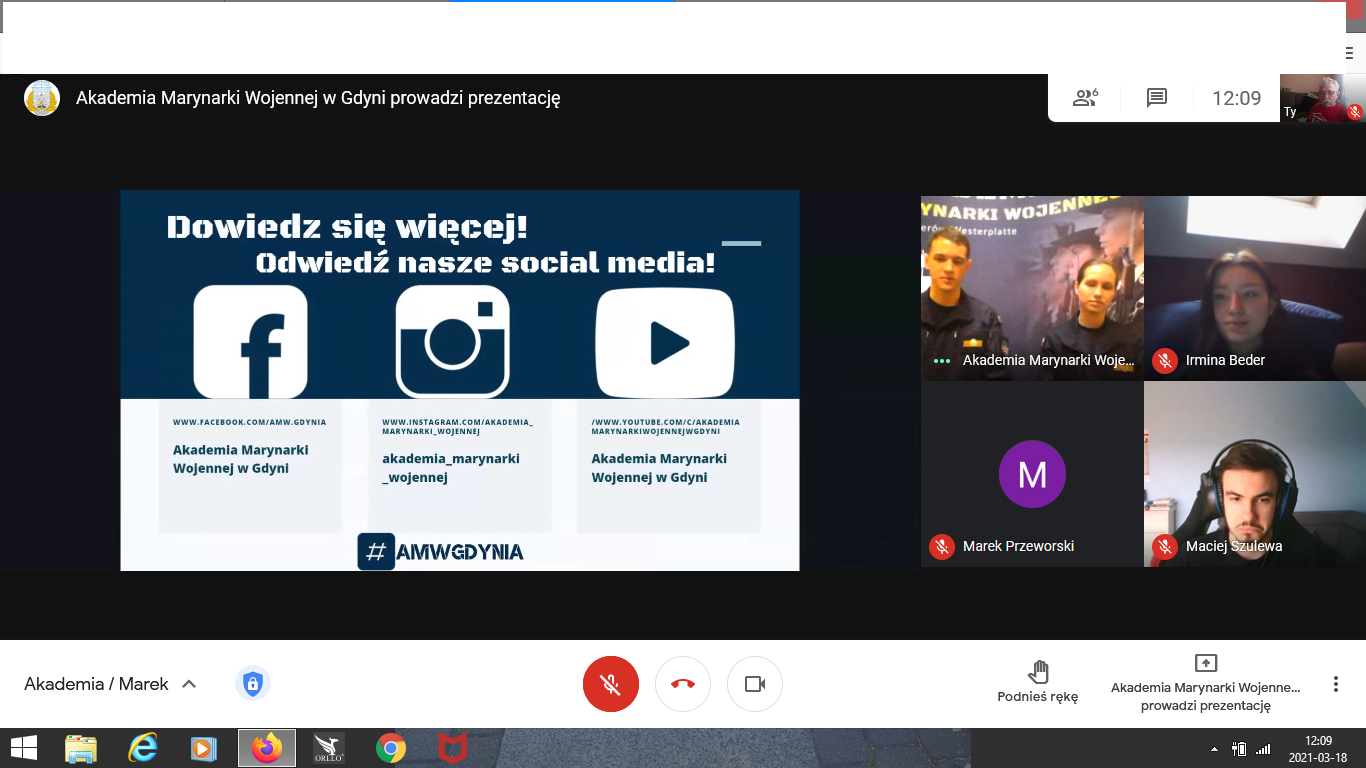Image resolution: width=1366 pixels, height=768 pixels.
Task: Click the presenter's round logo avatar
Action: pos(42,98)
